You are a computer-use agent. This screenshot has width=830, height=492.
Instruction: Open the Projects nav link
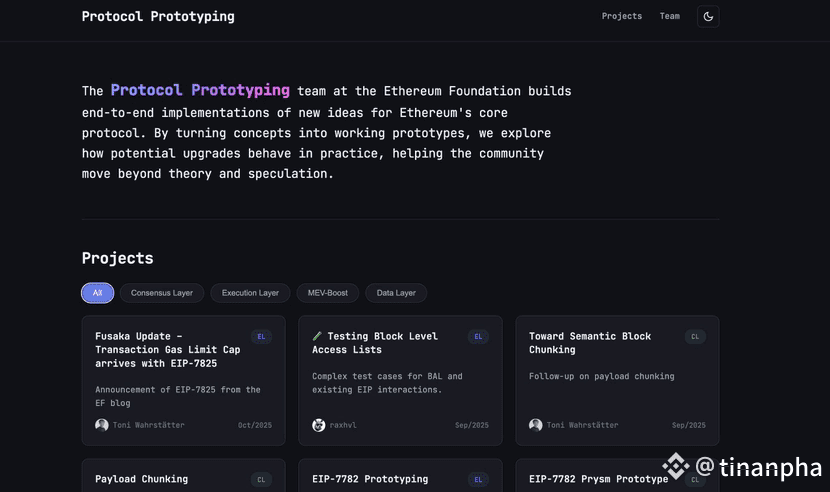tap(621, 16)
